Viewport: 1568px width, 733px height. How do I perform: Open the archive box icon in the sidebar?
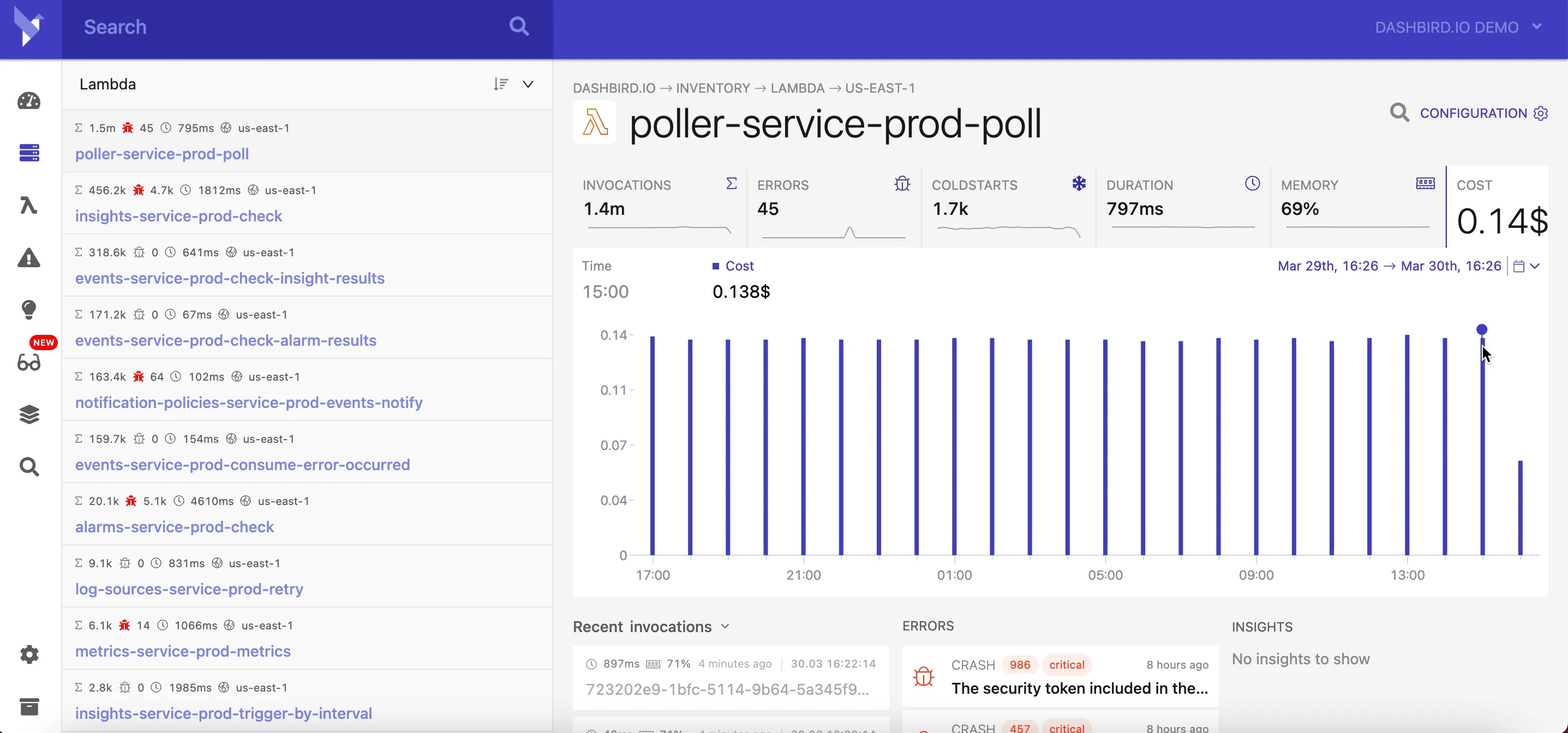28,706
